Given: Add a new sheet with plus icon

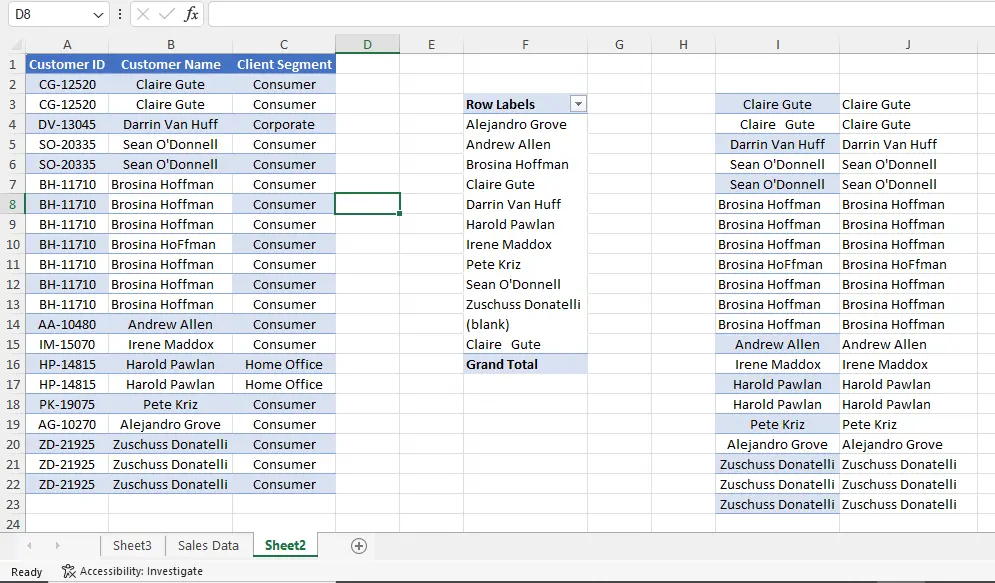Looking at the screenshot, I should point(359,546).
